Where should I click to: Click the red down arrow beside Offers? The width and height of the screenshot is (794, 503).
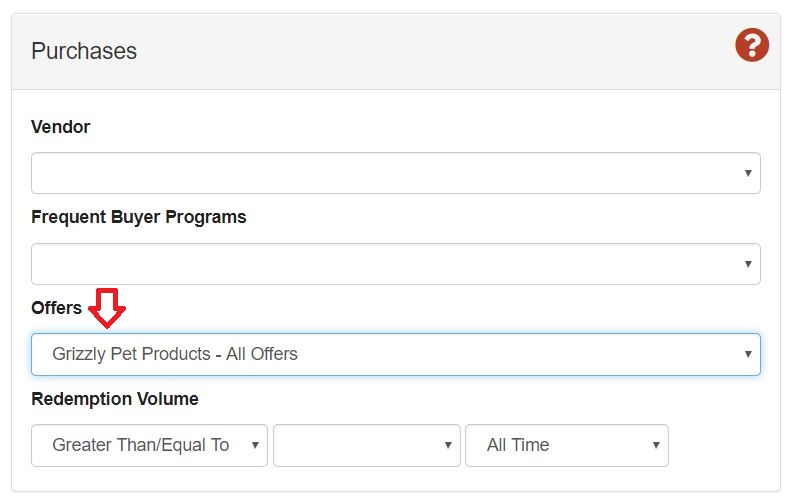coord(107,307)
